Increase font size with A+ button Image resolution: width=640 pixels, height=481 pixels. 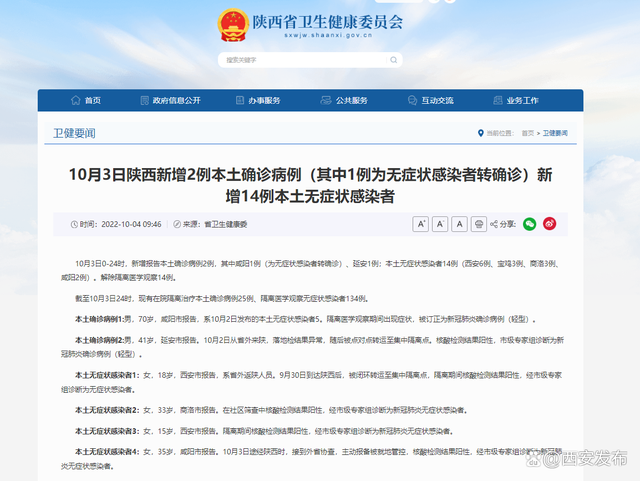[x=421, y=224]
